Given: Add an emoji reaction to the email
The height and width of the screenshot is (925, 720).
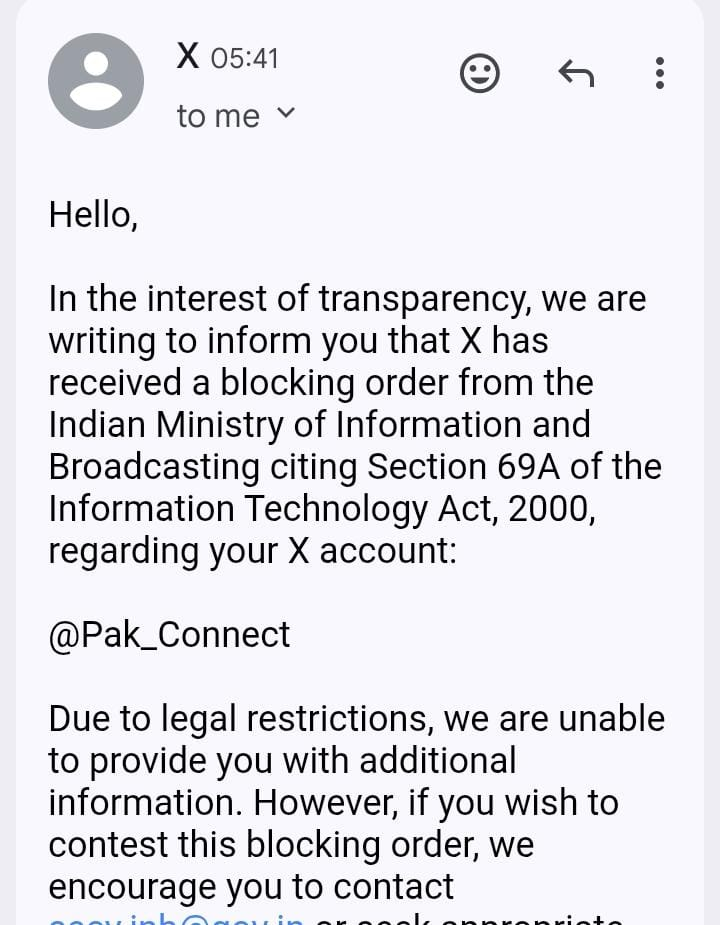Looking at the screenshot, I should pyautogui.click(x=480, y=73).
